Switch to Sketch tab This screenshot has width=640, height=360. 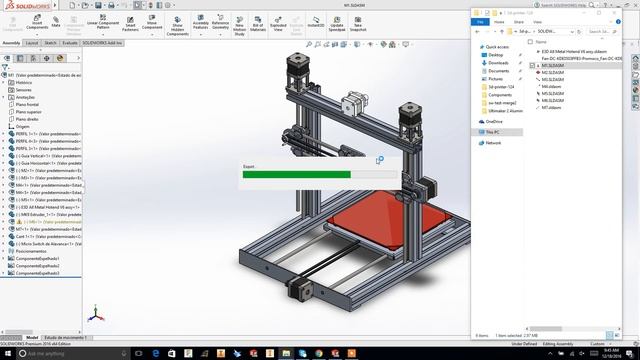click(x=50, y=43)
